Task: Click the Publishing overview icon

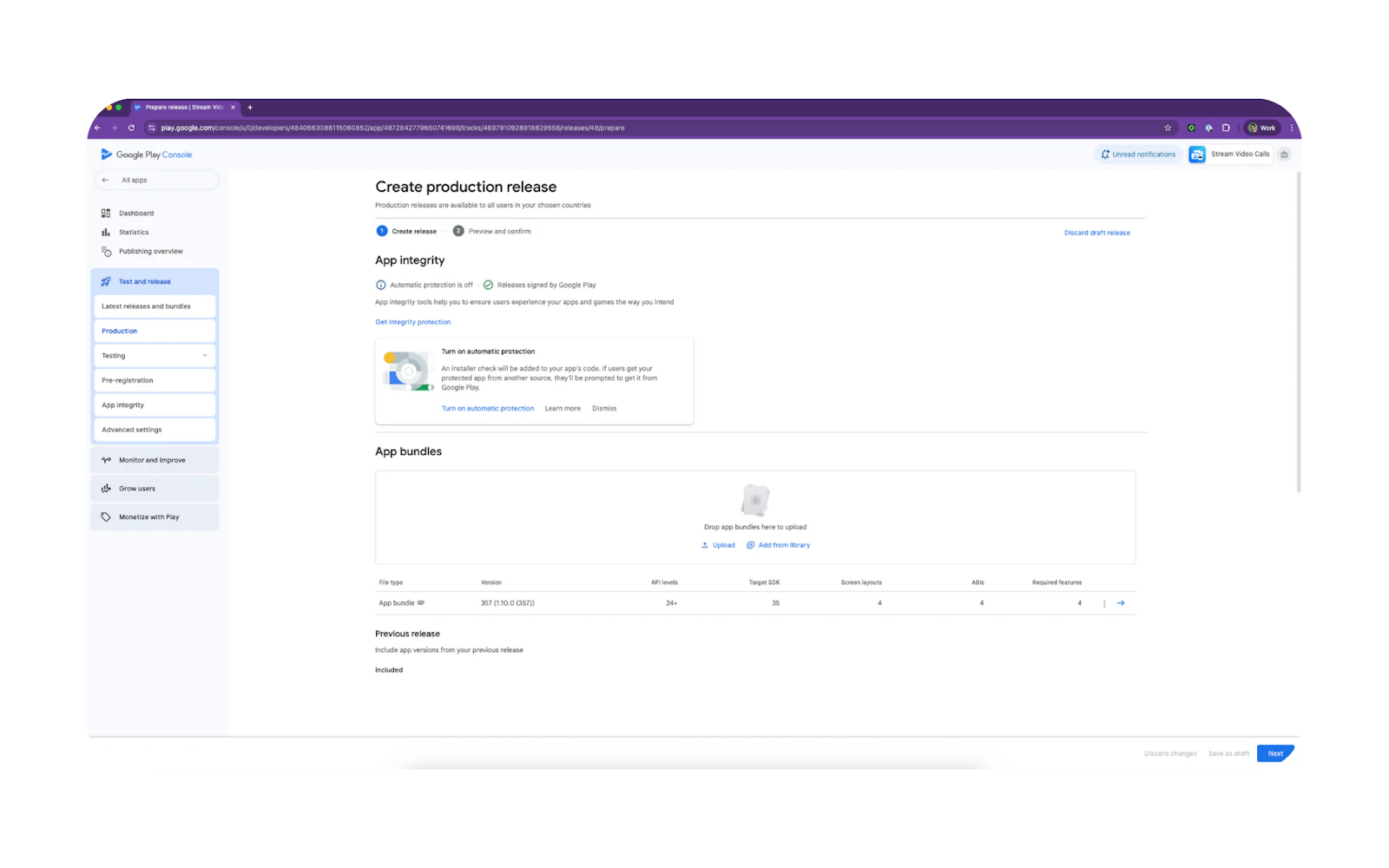Action: tap(106, 252)
